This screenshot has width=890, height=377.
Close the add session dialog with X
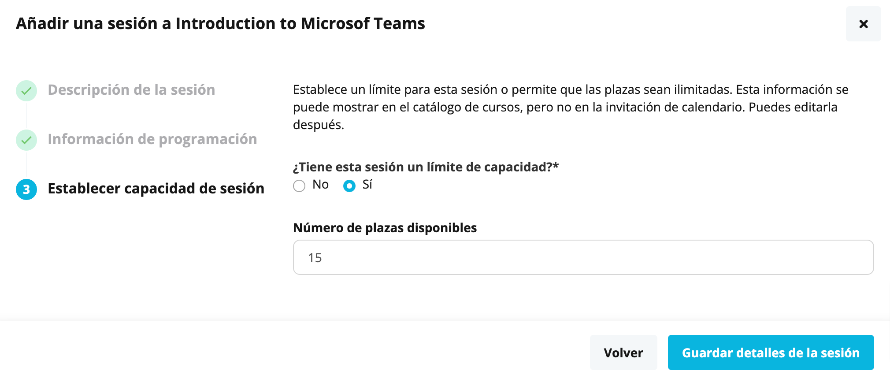(863, 24)
